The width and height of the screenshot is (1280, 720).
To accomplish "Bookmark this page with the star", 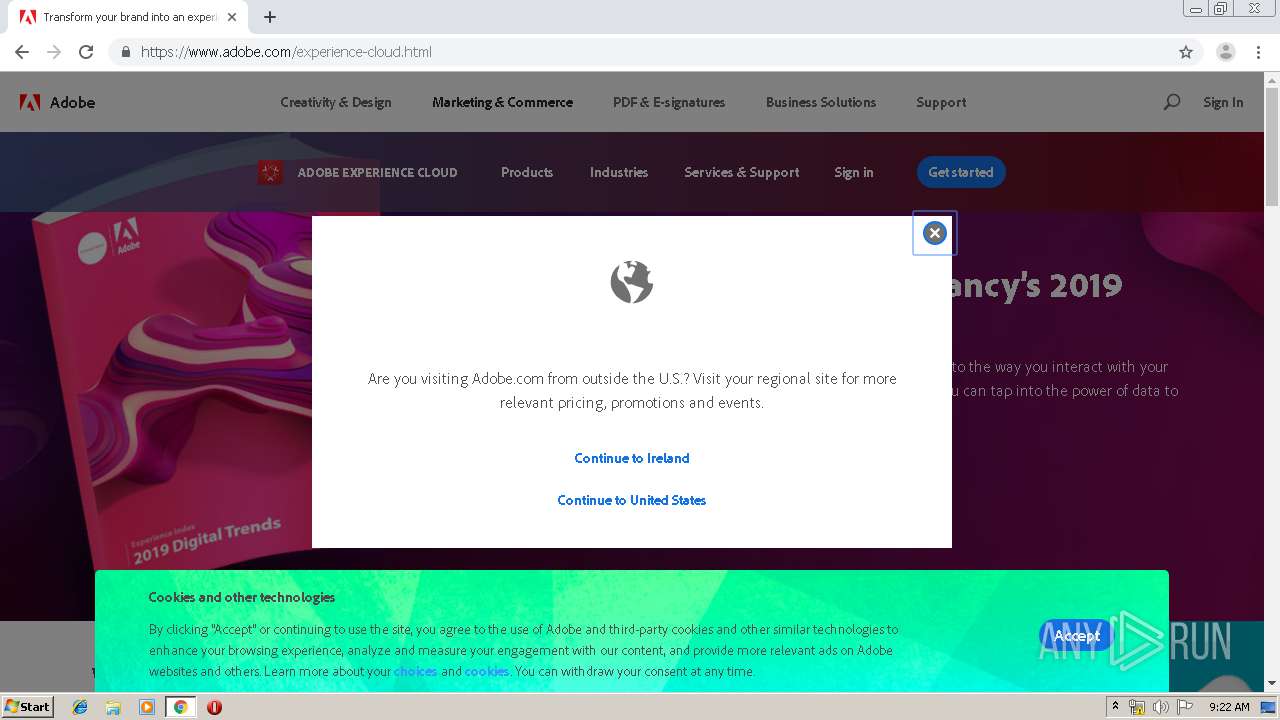I will click(x=1186, y=52).
